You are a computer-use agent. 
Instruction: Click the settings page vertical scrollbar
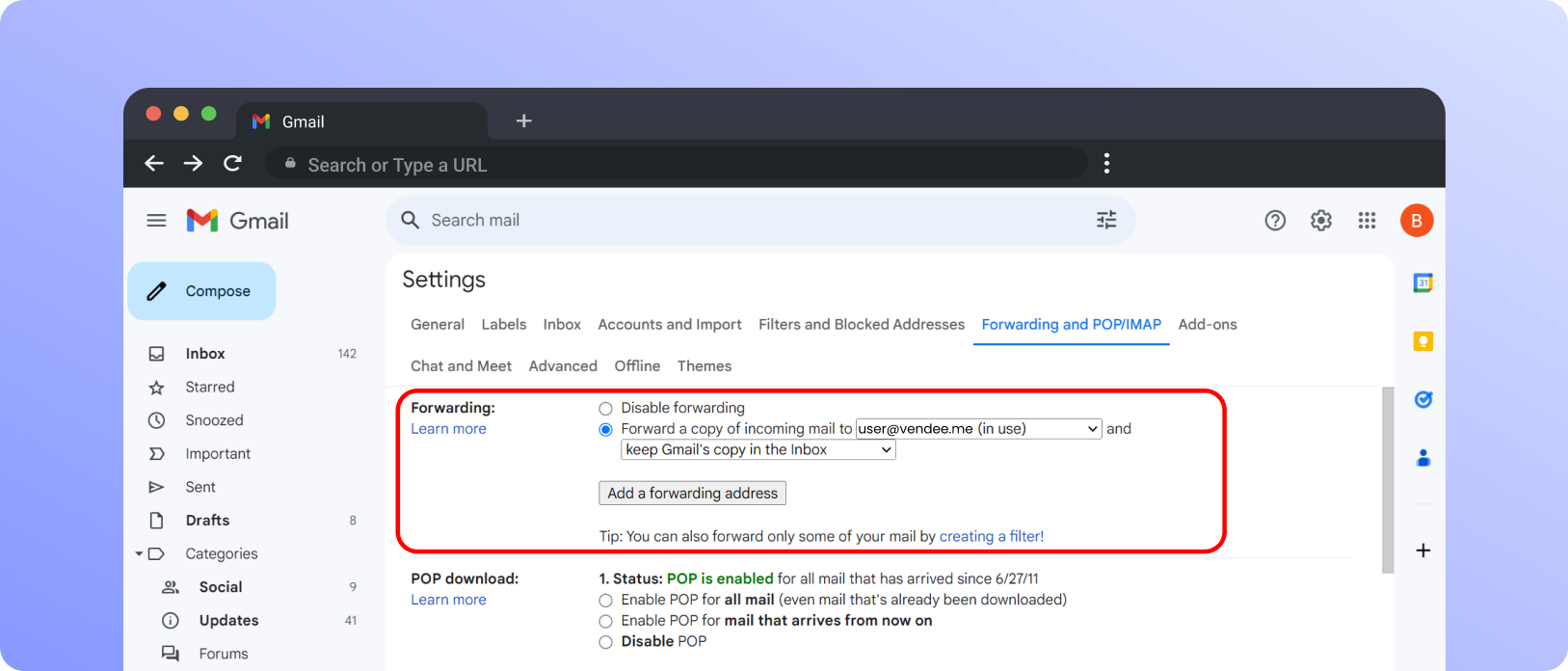1388,480
